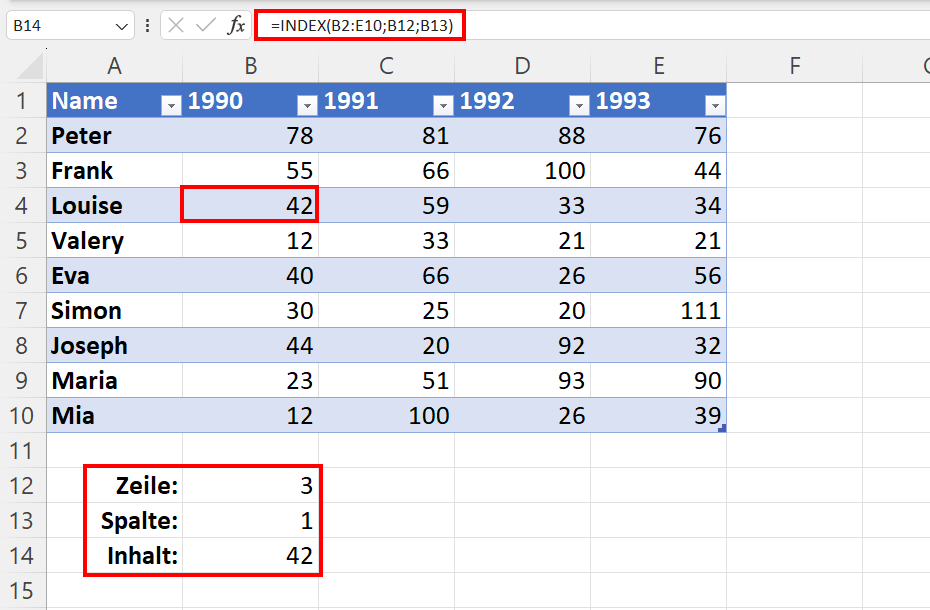Select row 1 header
Screen dimensions: 930x610
tap(22, 100)
